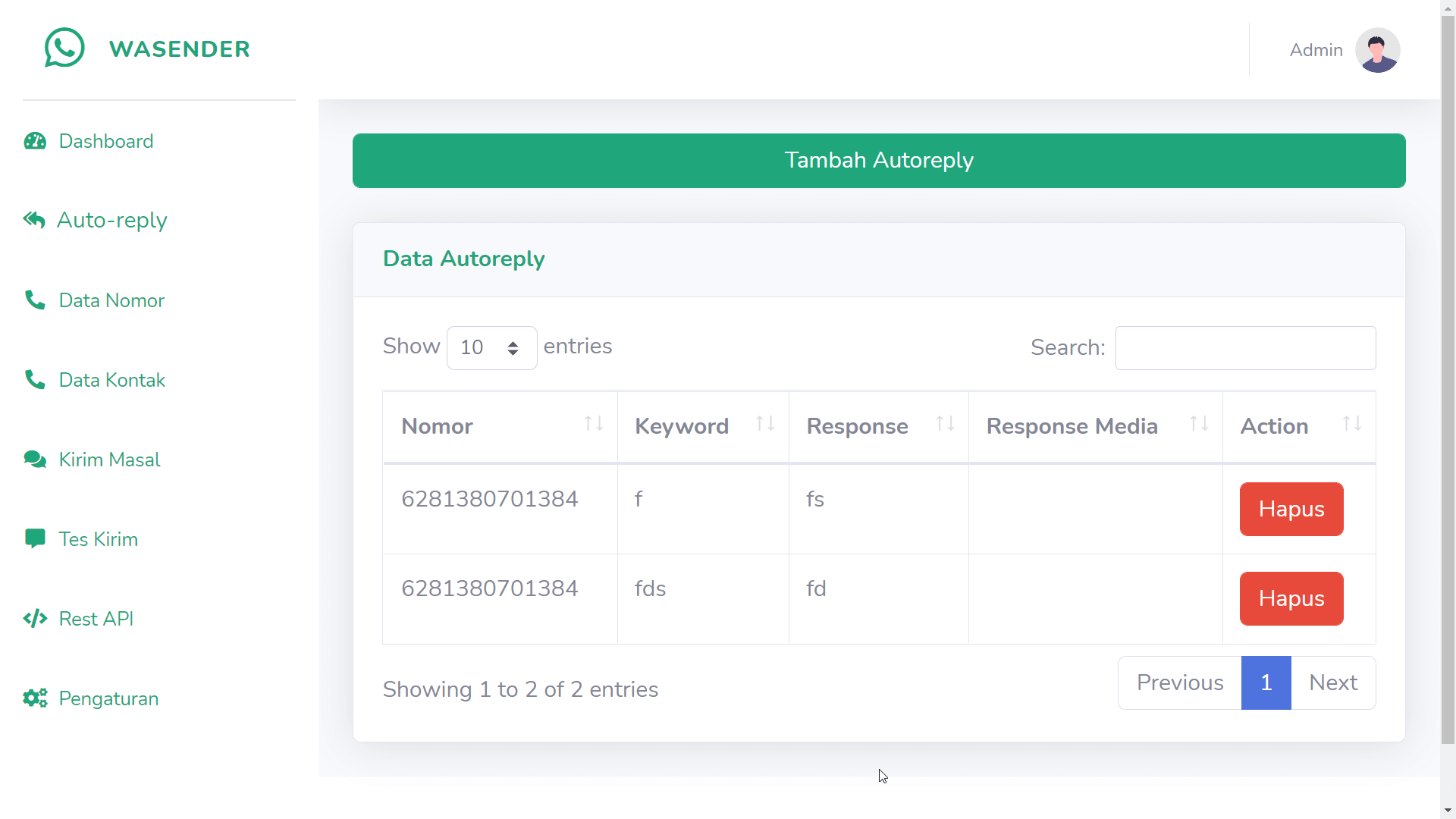Open the Data Kontak menu item
Screen dimensions: 1456x819
(111, 380)
